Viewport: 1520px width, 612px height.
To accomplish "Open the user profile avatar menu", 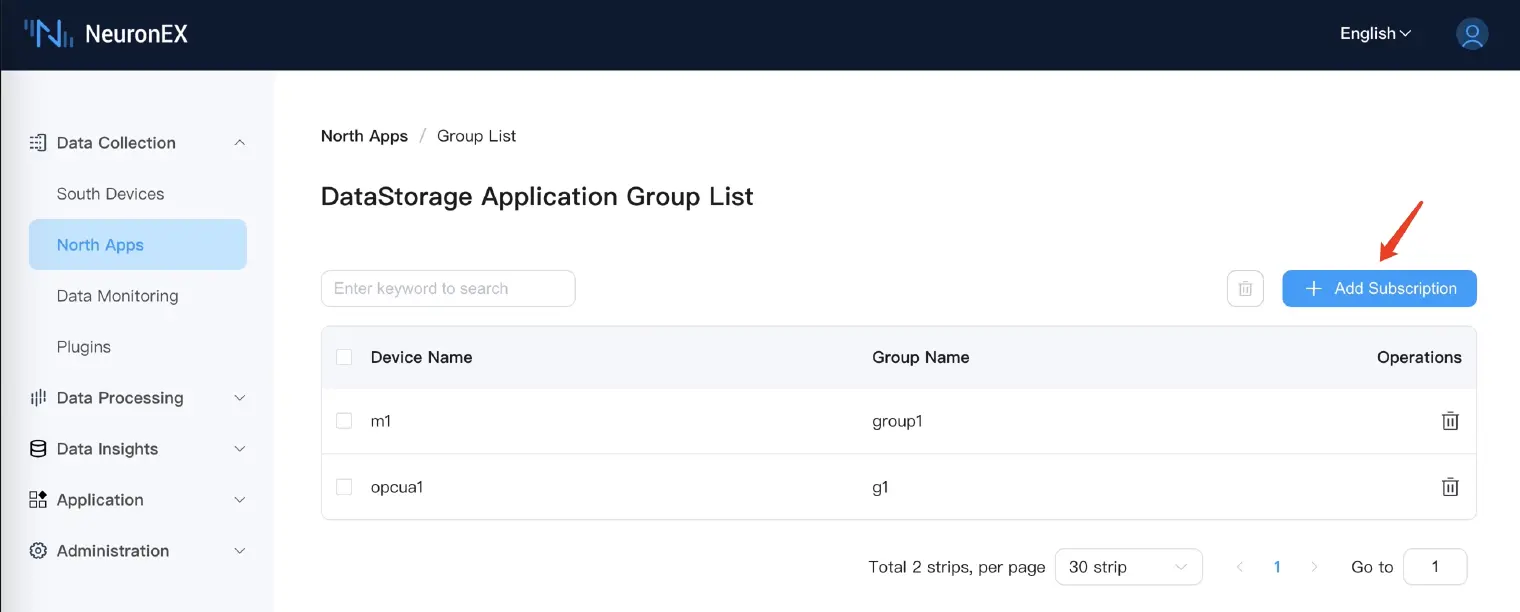I will coord(1472,34).
